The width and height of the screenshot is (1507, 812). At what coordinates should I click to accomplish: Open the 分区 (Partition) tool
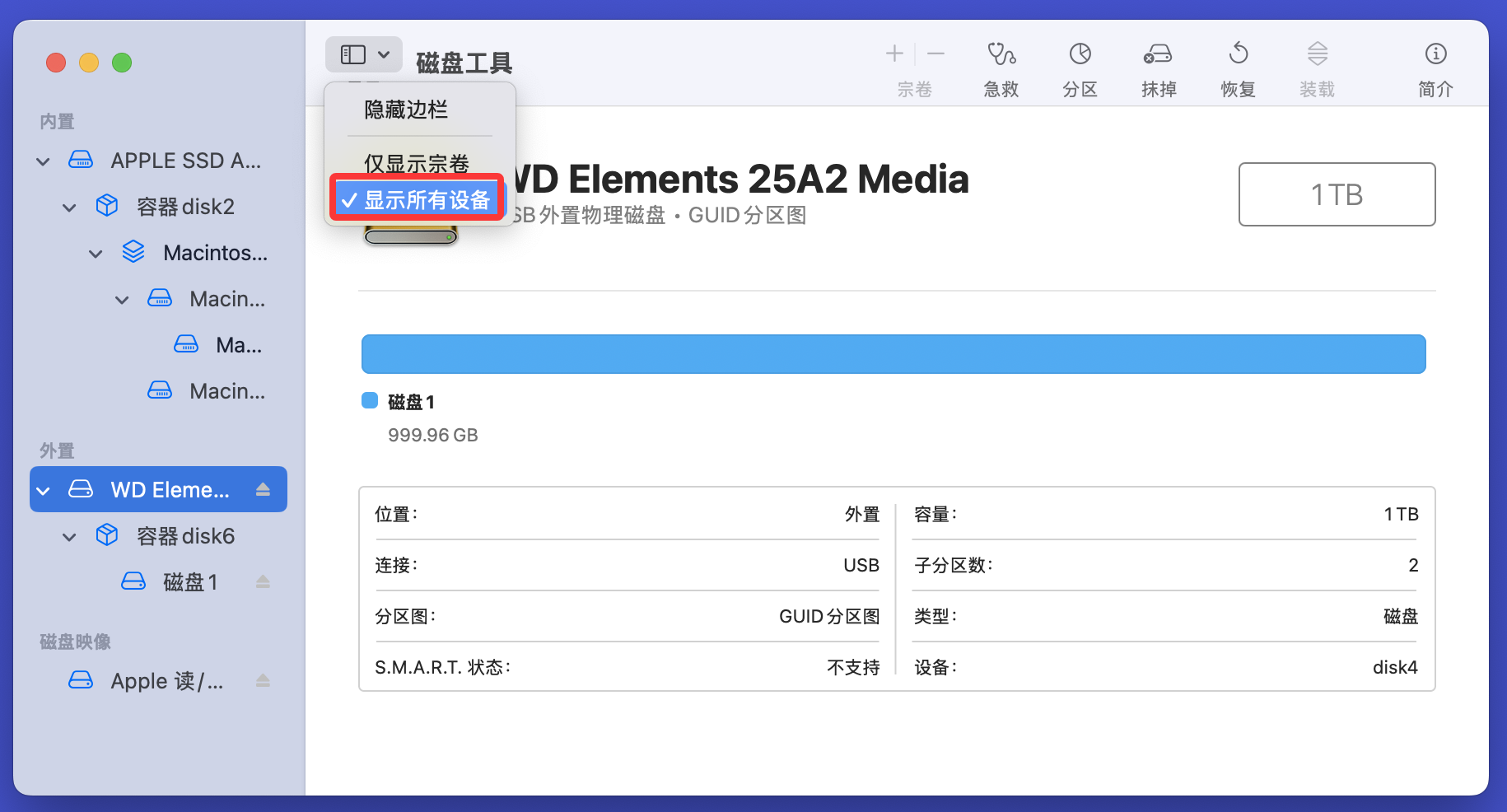(x=1080, y=66)
